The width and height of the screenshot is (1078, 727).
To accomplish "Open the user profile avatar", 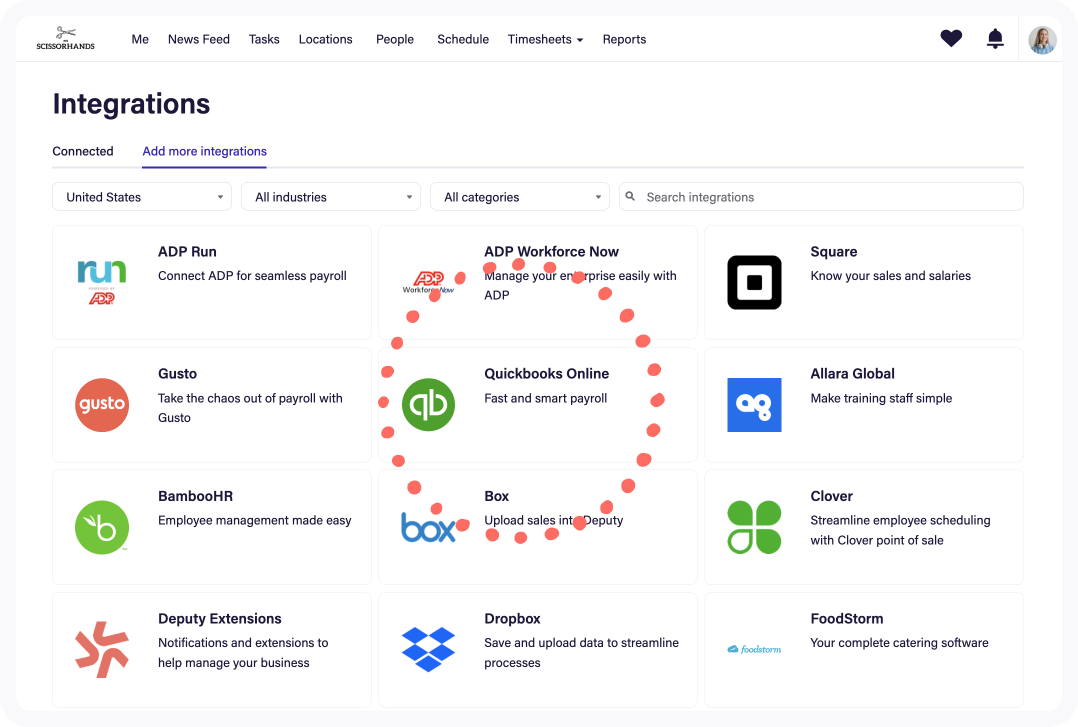I will point(1042,40).
